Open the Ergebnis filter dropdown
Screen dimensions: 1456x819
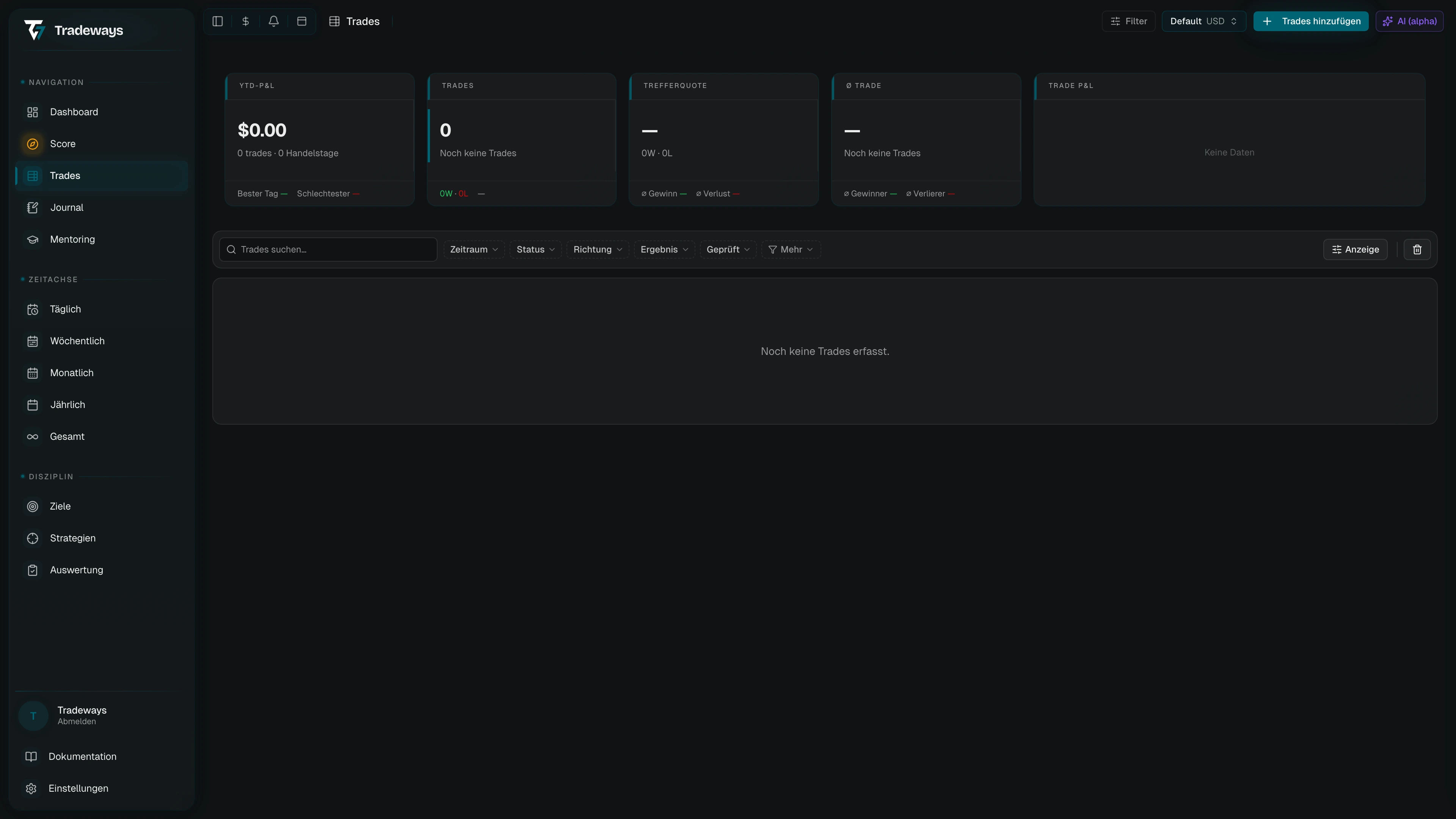[x=664, y=249]
